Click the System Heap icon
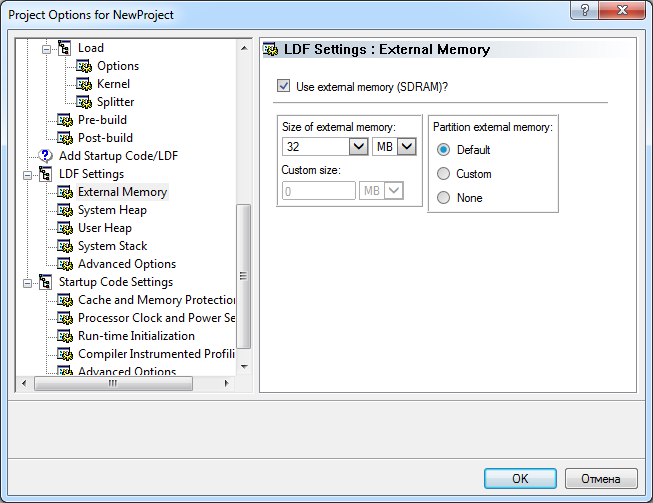 (x=65, y=210)
